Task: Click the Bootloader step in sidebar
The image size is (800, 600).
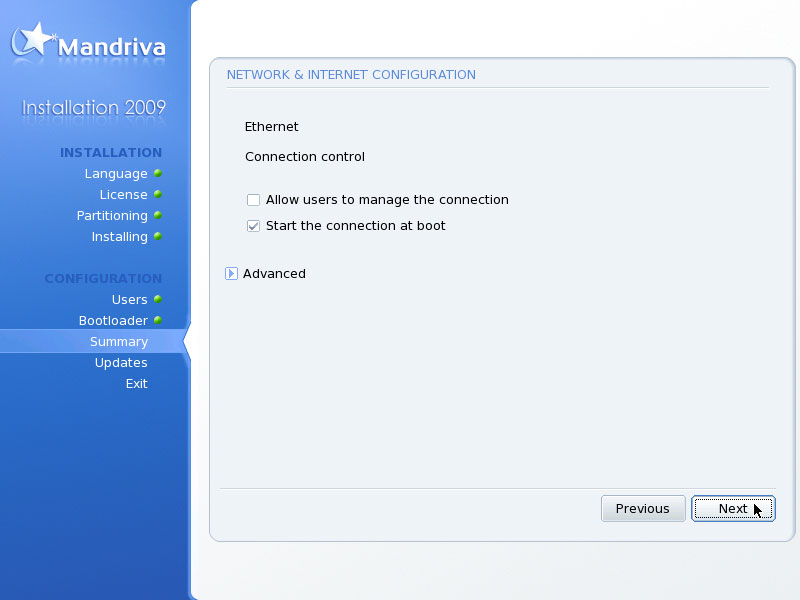Action: click(x=113, y=320)
